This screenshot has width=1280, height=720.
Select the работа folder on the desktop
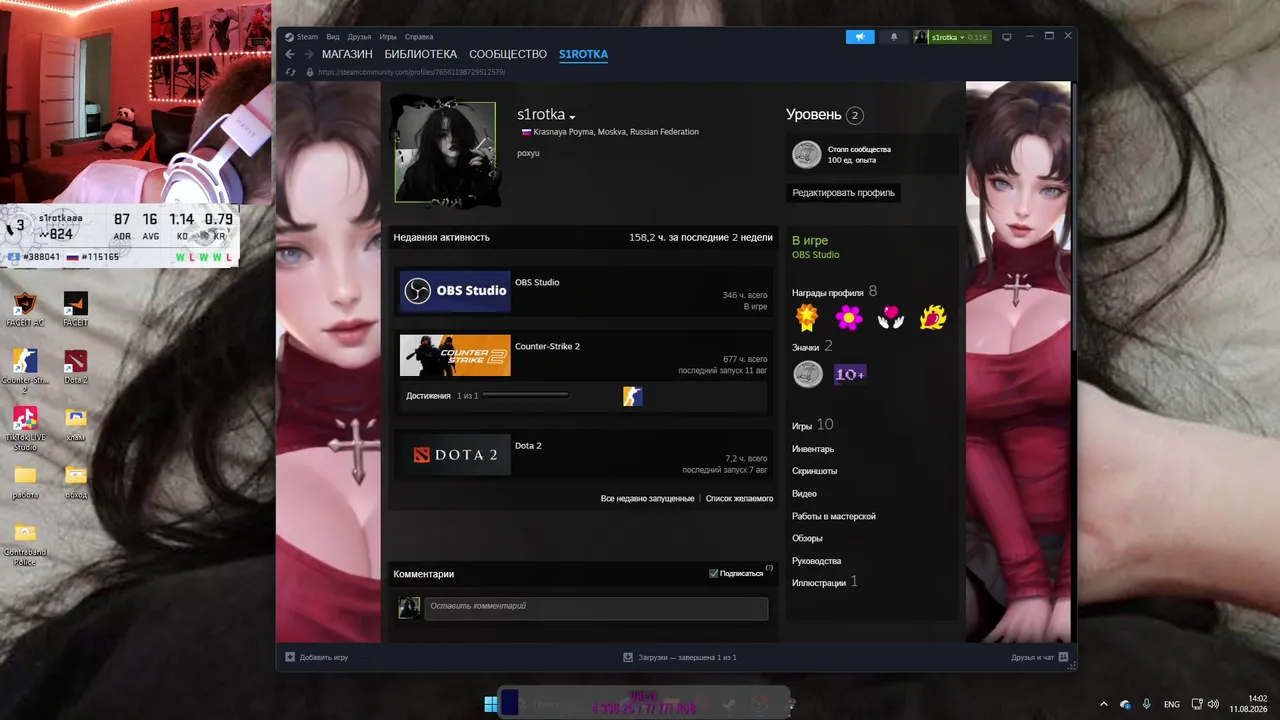(25, 482)
